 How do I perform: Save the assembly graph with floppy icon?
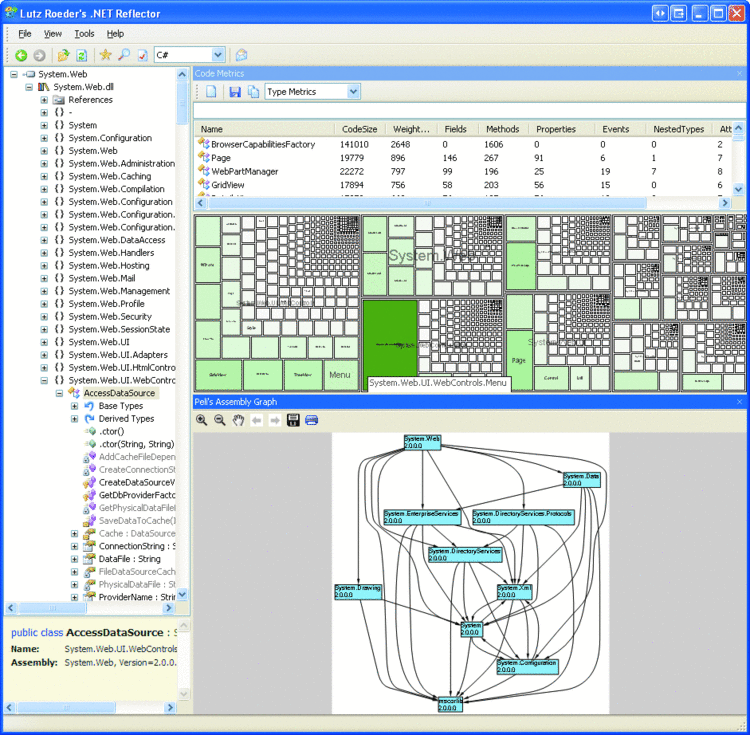[293, 420]
